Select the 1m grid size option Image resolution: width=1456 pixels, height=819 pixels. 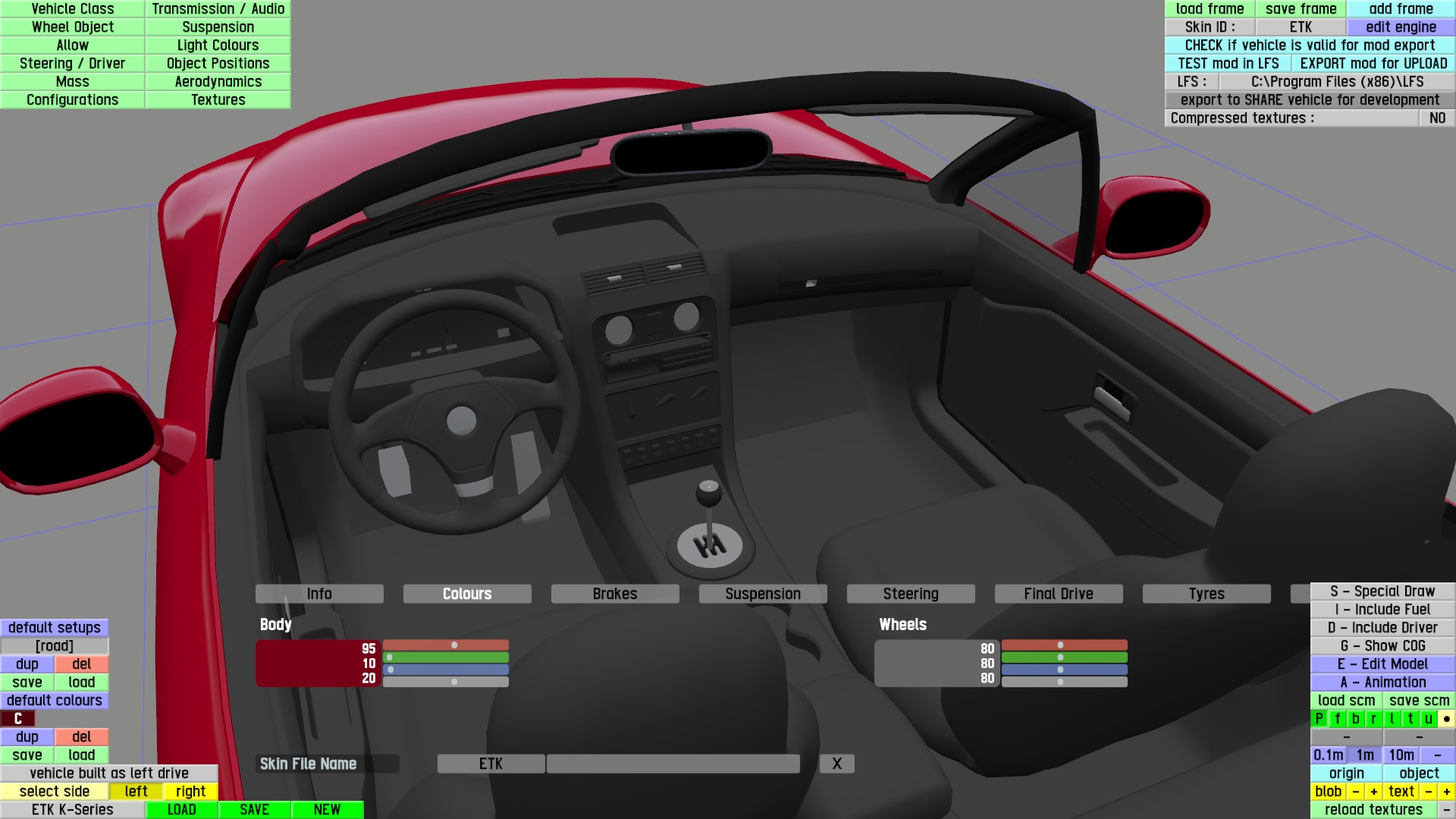1365,755
